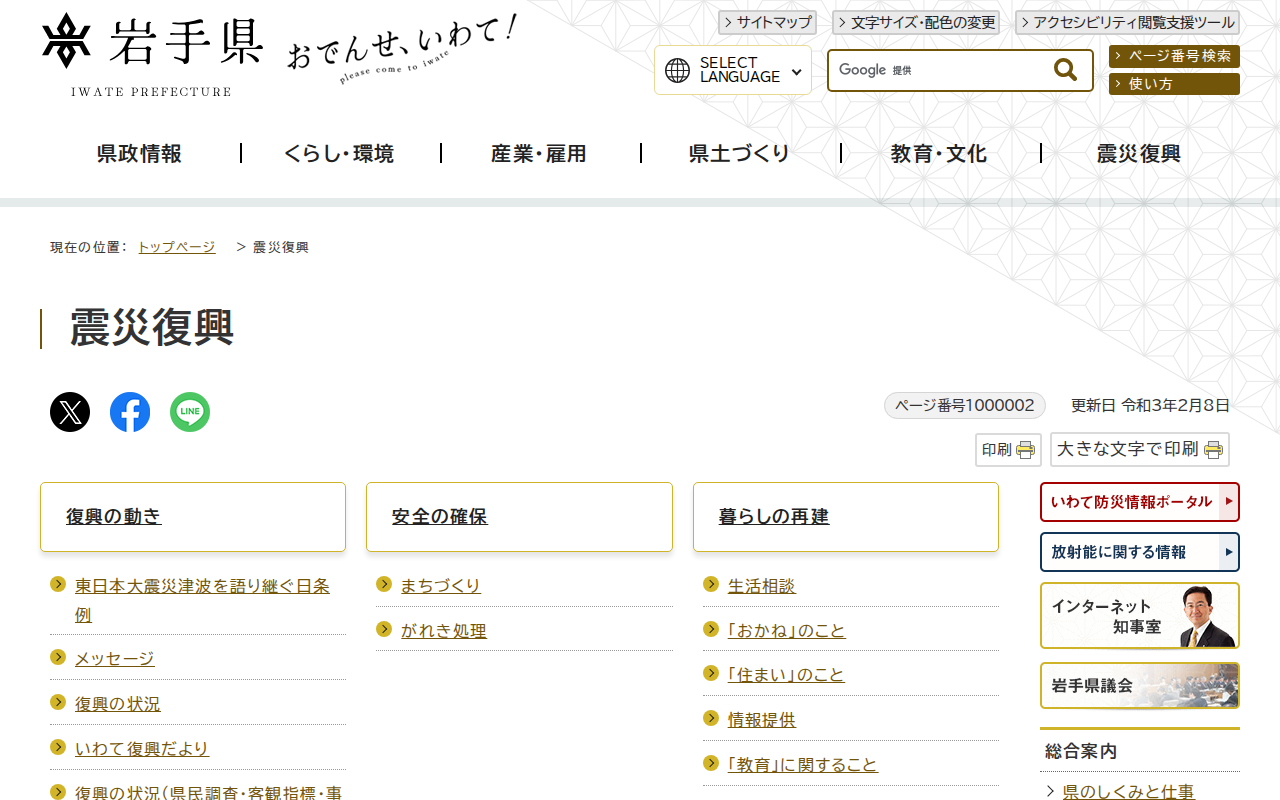The height and width of the screenshot is (800, 1280).
Task: Open 暮らしの再建 section heading
Action: click(x=774, y=517)
